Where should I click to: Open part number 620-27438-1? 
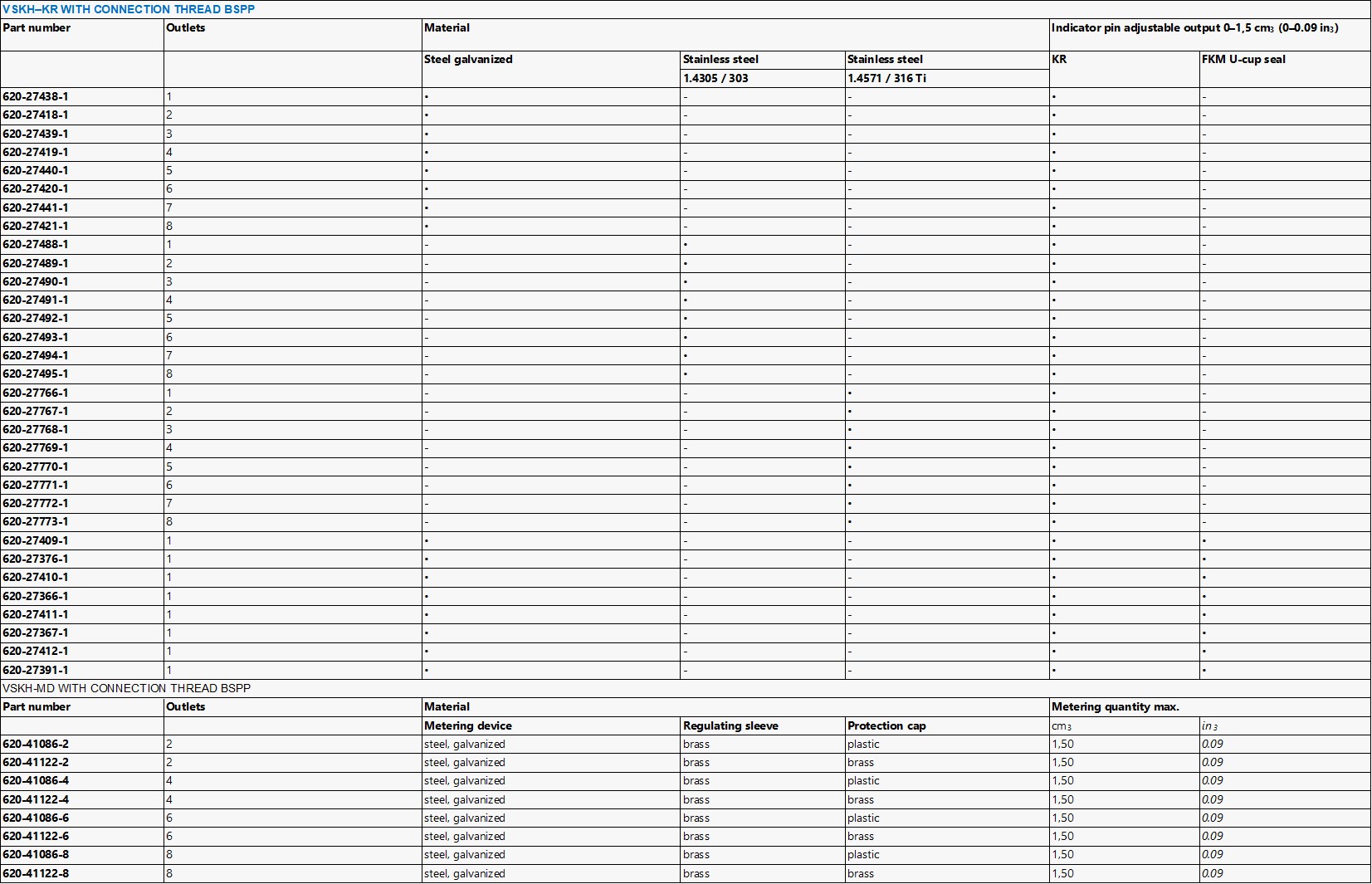coord(36,96)
